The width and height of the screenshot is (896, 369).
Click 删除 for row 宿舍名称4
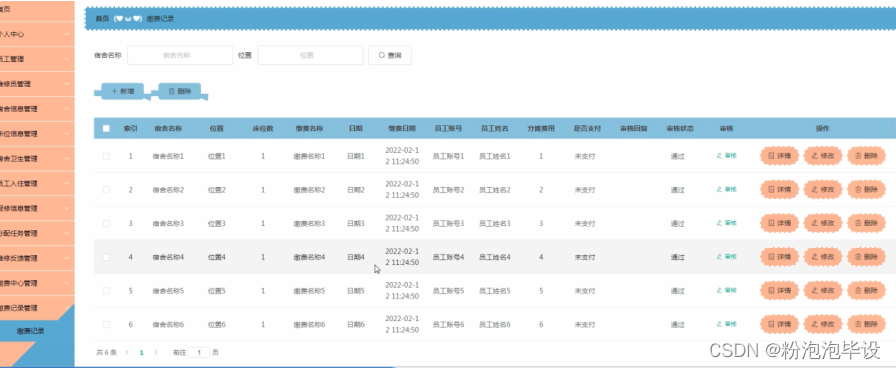pyautogui.click(x=866, y=257)
